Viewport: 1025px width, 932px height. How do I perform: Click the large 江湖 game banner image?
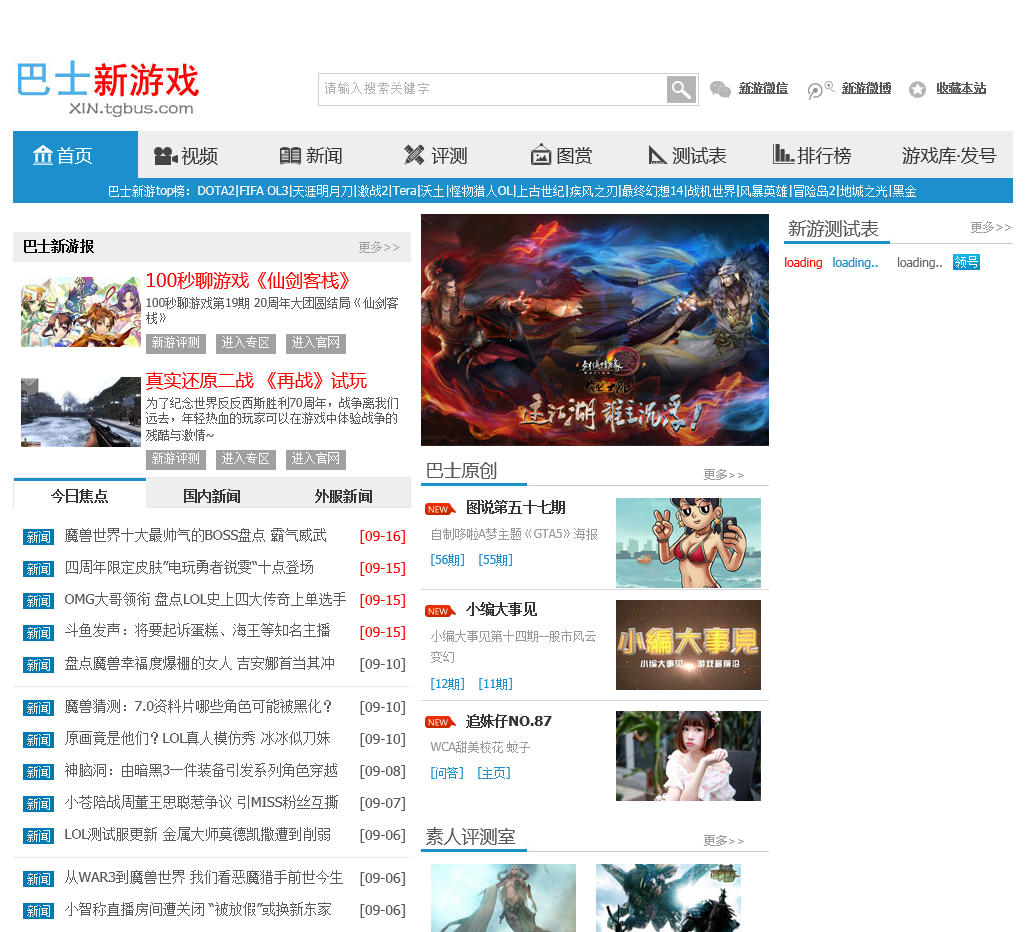coord(595,329)
